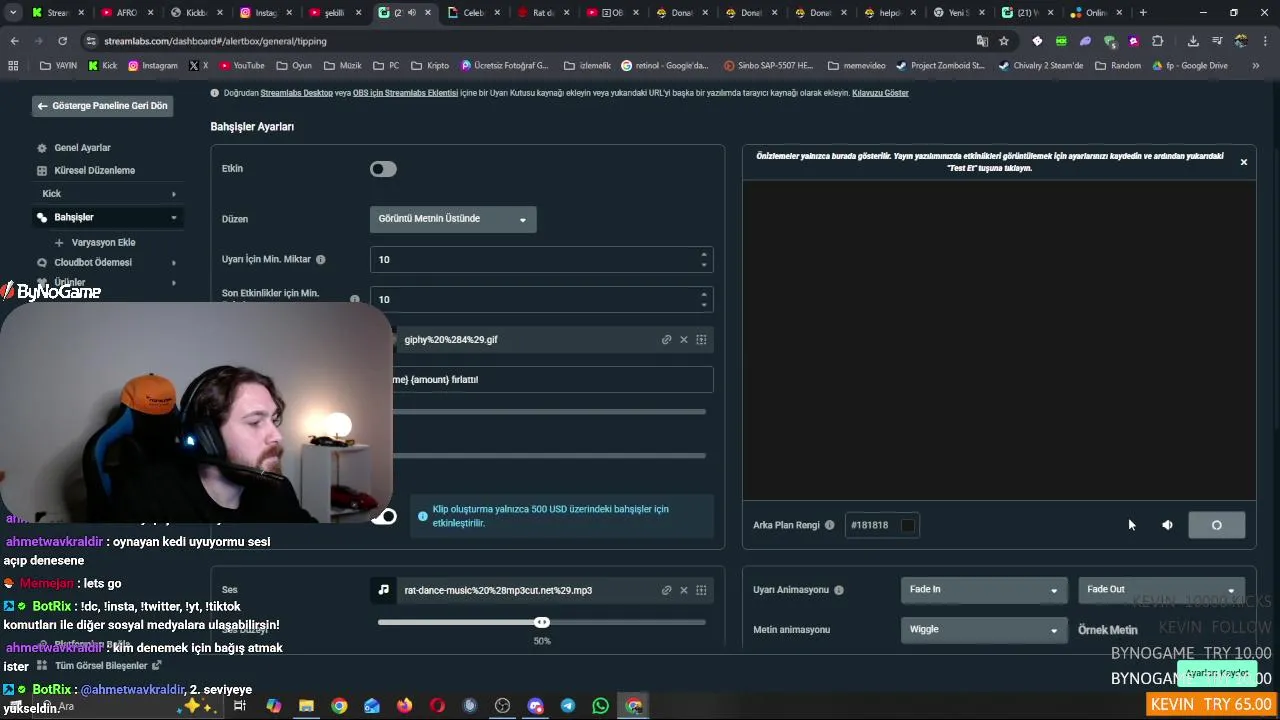
Task: Switch to the Rat da tab
Action: [542, 13]
